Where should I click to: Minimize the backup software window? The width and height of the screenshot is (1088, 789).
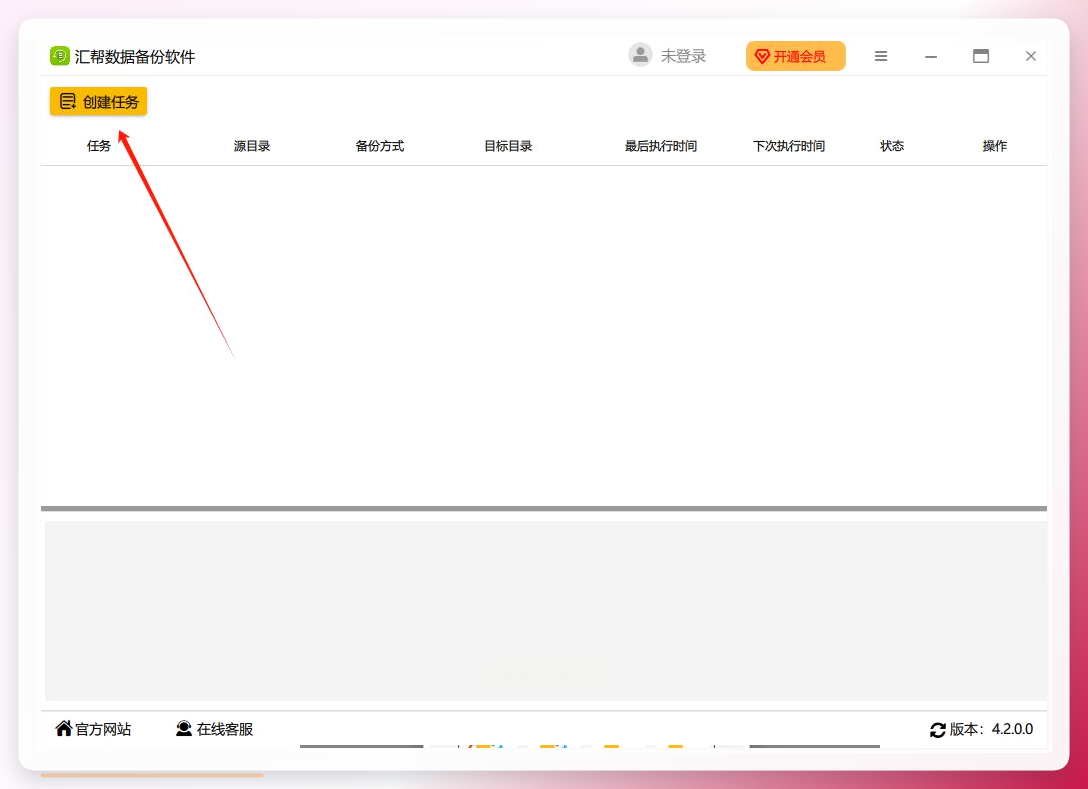pos(931,56)
